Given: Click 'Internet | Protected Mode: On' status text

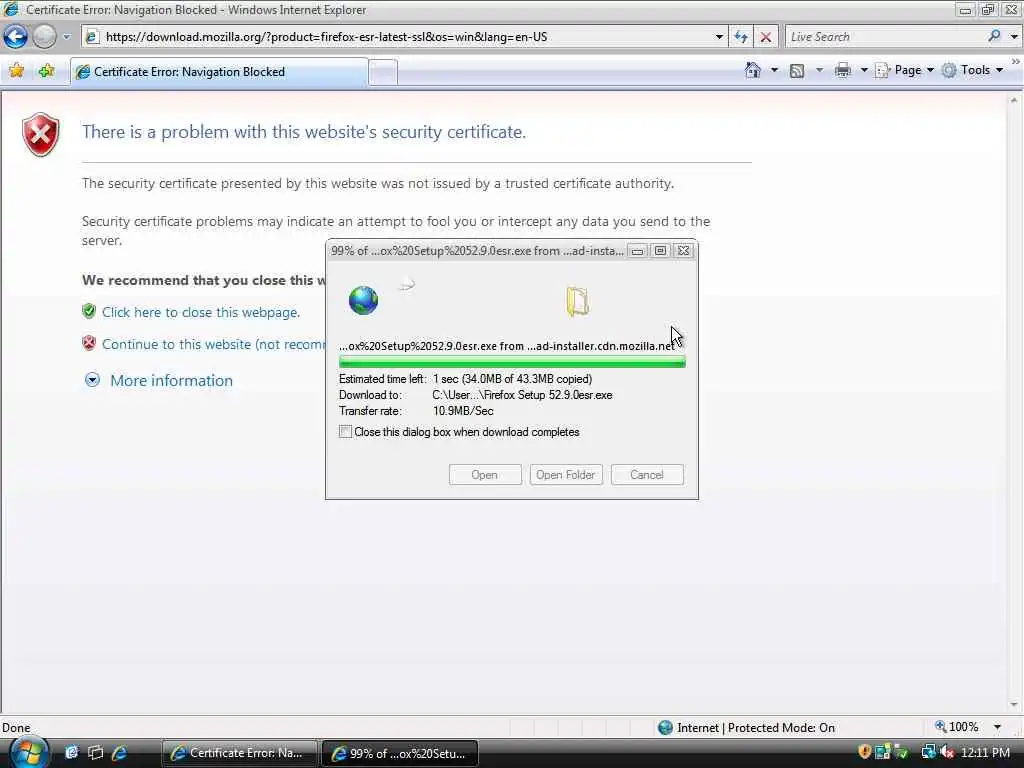Looking at the screenshot, I should [x=756, y=728].
